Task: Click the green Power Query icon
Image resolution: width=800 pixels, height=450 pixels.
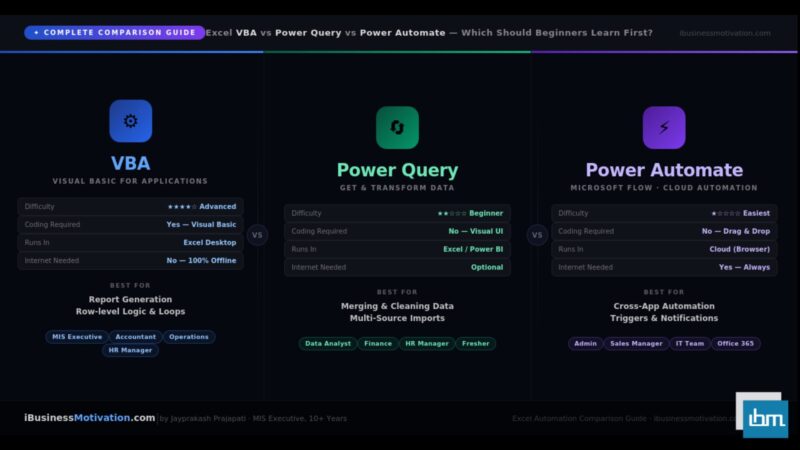Action: coord(397,127)
